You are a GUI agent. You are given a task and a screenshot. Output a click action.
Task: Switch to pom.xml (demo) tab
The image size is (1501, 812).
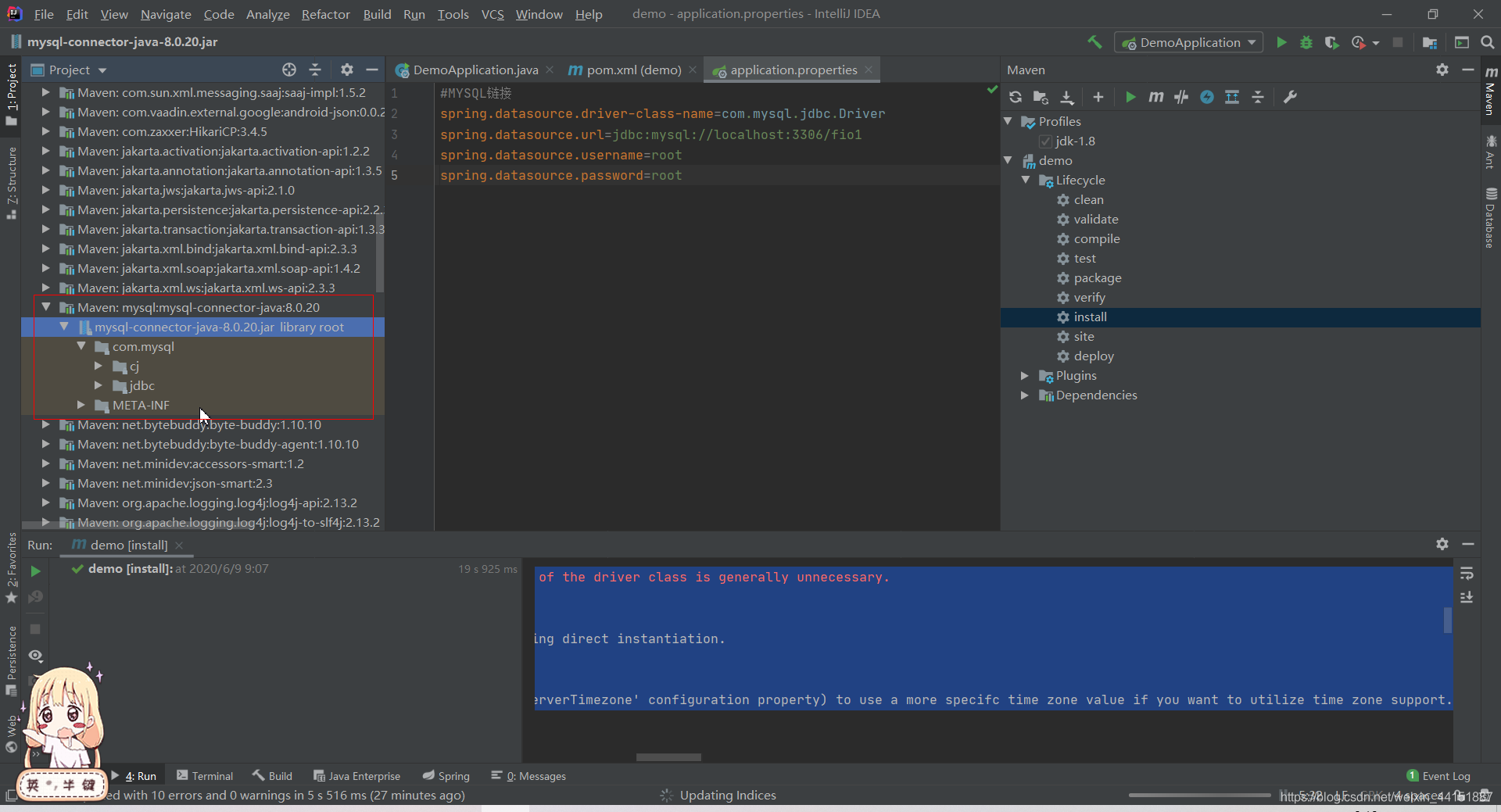[x=633, y=70]
